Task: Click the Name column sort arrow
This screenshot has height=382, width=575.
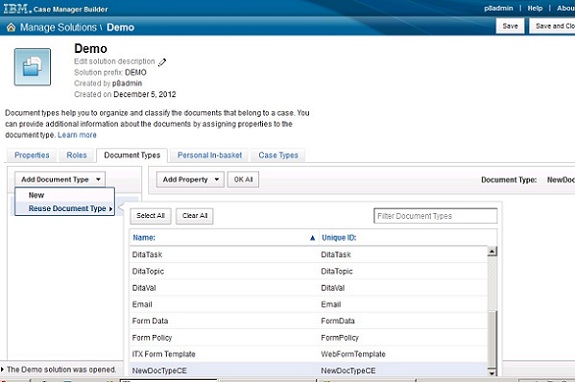Action: click(x=312, y=238)
